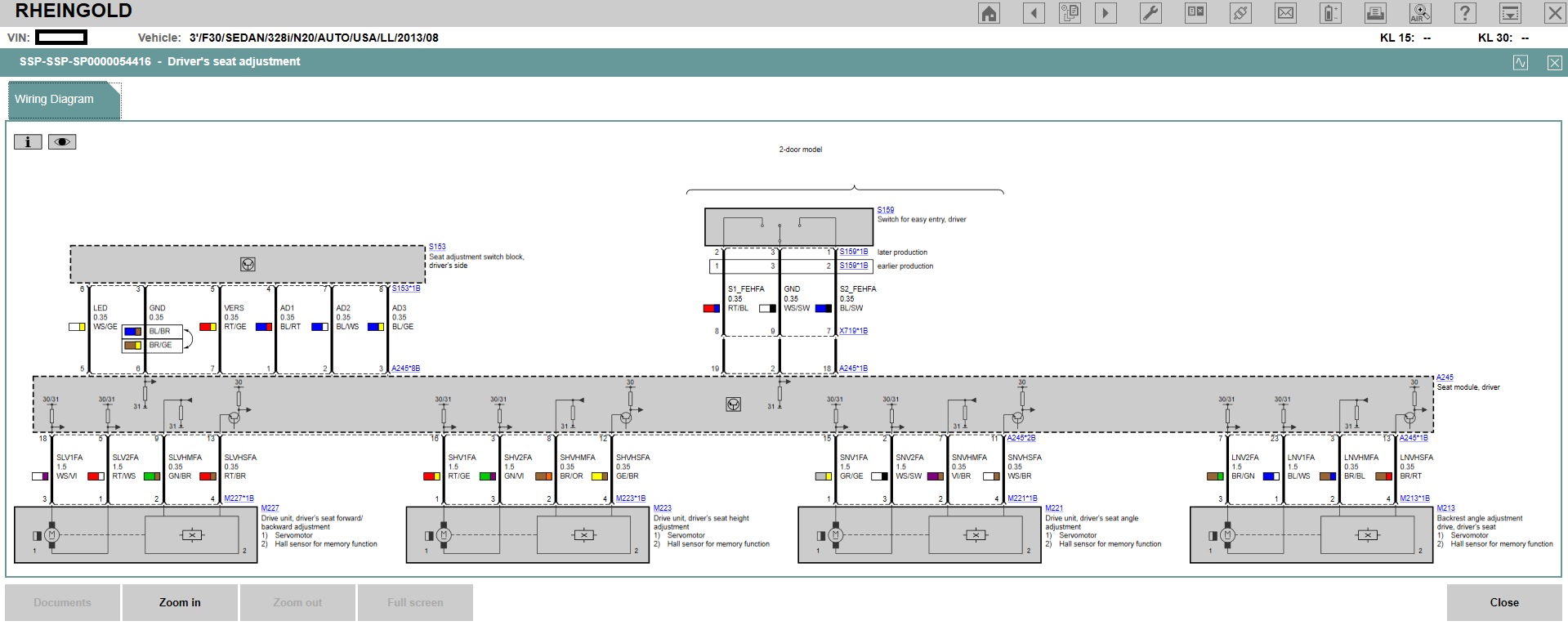
Task: Print using the printer icon
Action: pos(1375,13)
